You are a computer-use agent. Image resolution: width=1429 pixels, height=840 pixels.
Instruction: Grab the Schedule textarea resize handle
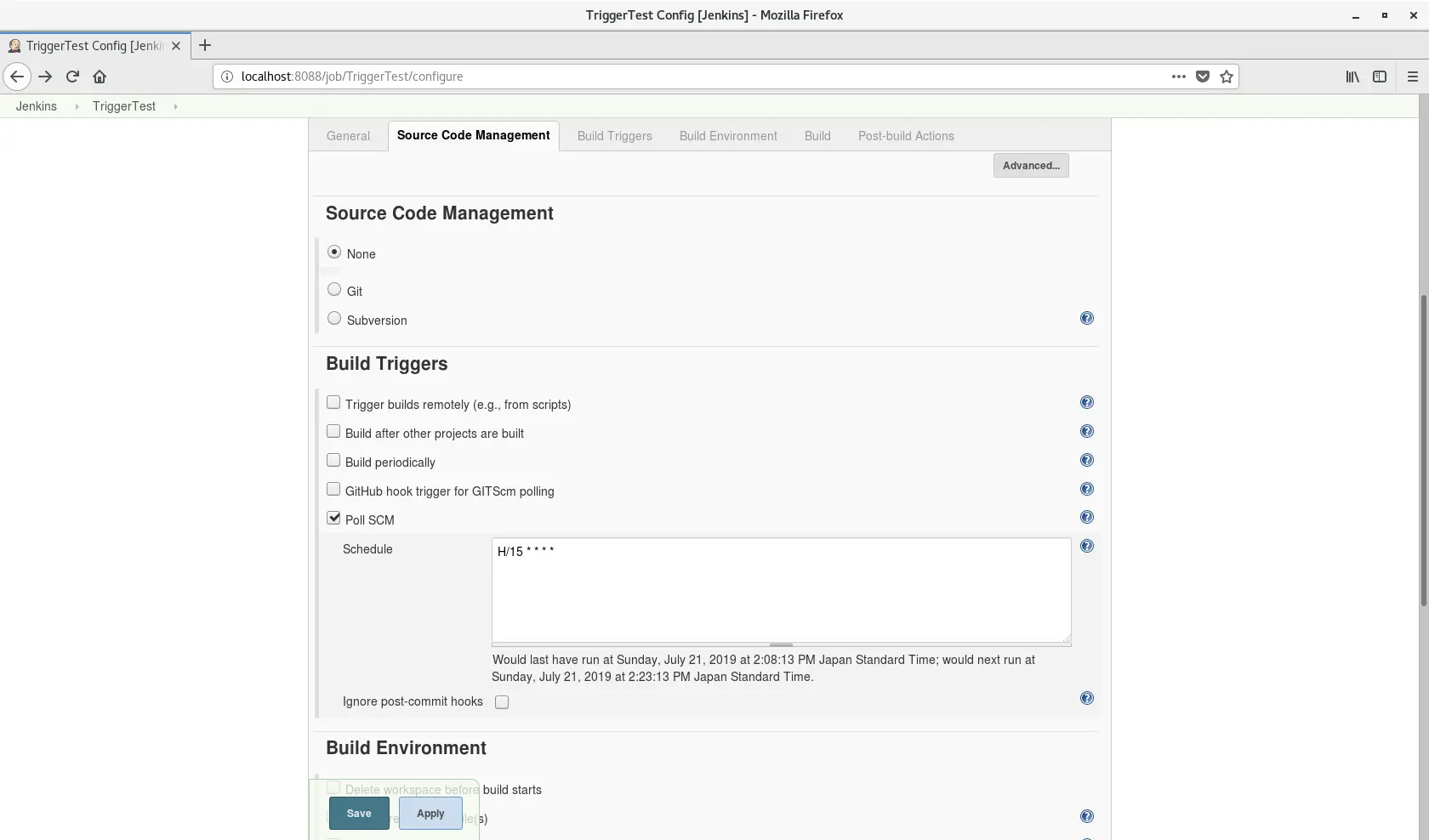[x=781, y=645]
